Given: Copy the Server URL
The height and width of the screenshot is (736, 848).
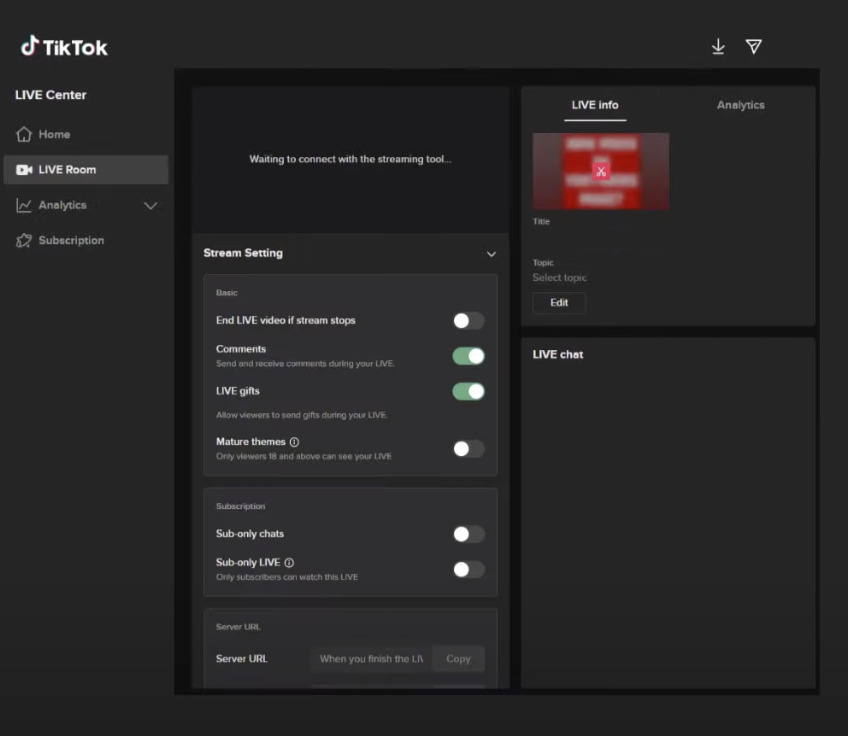Looking at the screenshot, I should 458,658.
